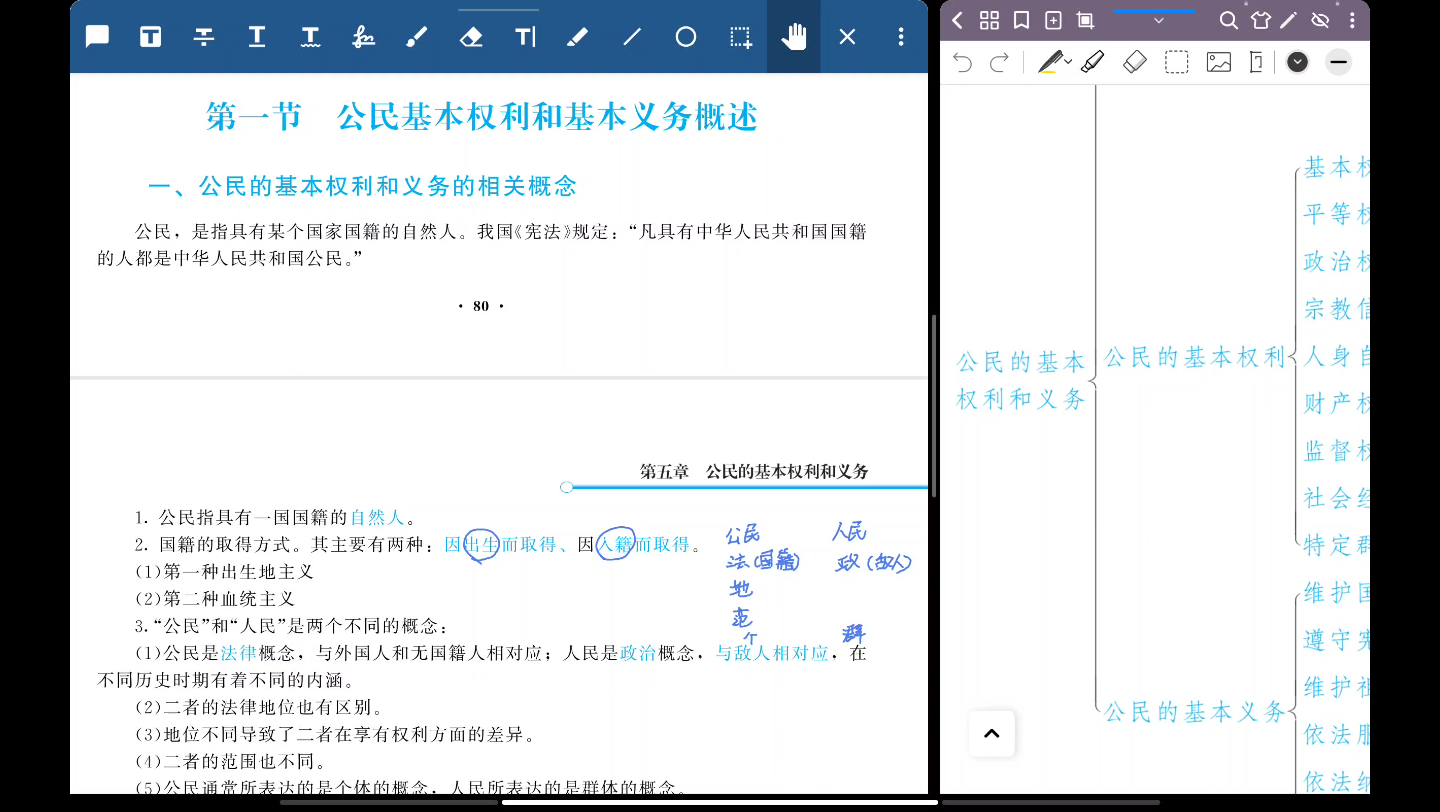Select the brush drawing tool in PDF toolbar
The height and width of the screenshot is (812, 1440).
417,37
